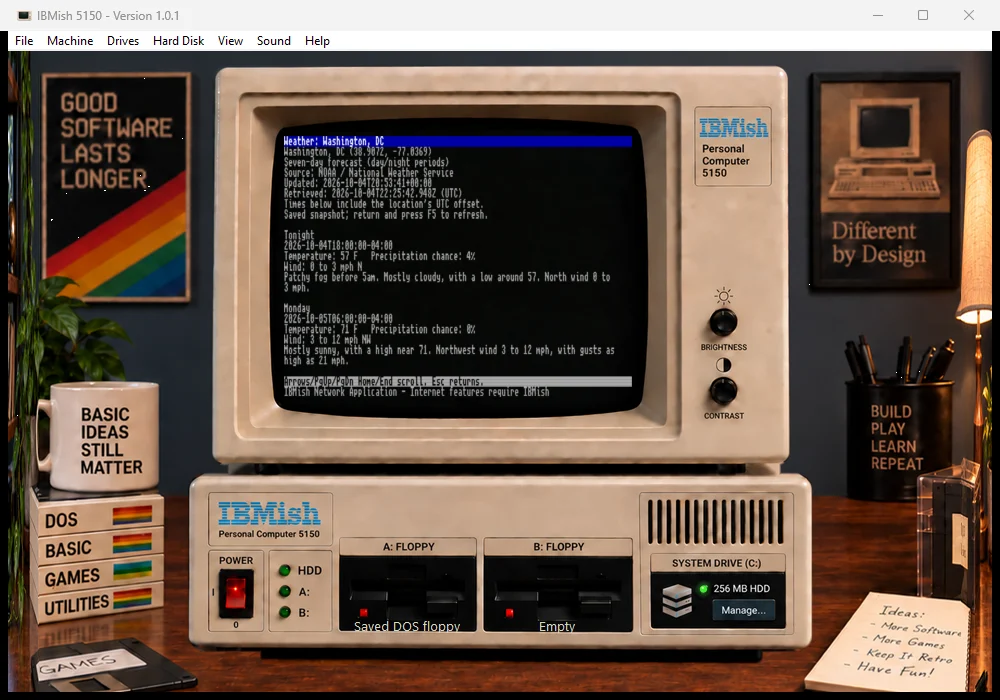Click the Manage... button for system drive

[743, 610]
